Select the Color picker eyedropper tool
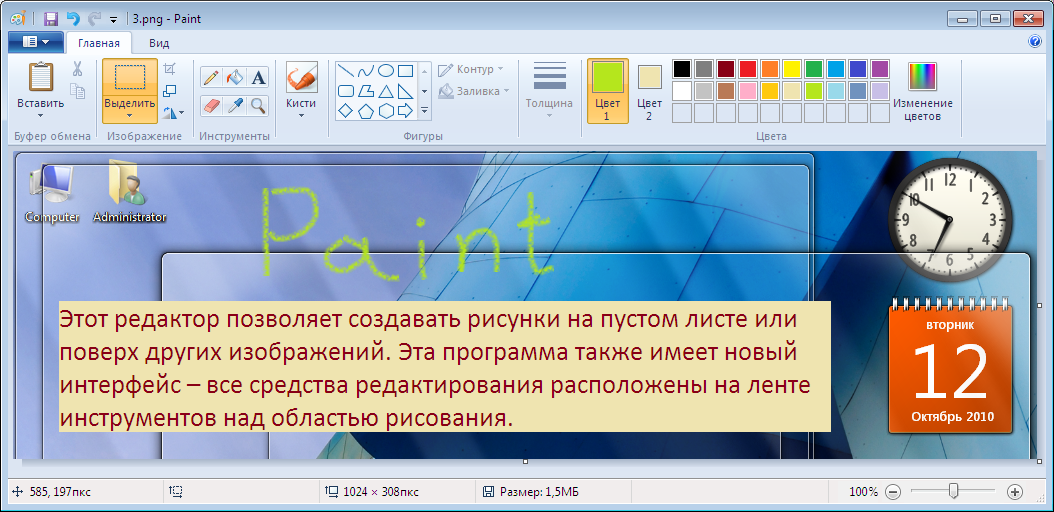Screen dimensions: 1054x512 [235, 105]
